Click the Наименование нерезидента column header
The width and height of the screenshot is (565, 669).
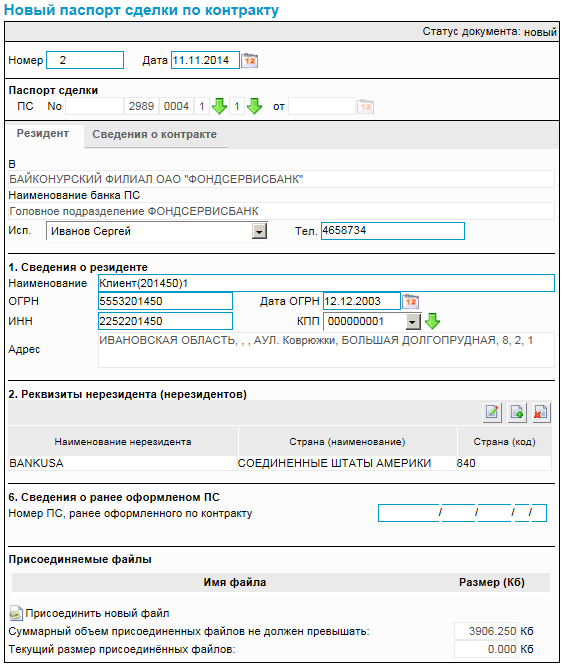click(x=123, y=442)
